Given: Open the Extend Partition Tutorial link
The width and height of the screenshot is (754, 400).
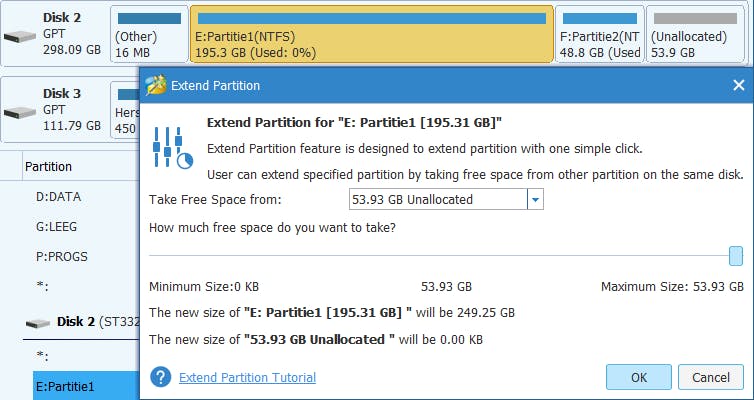Looking at the screenshot, I should pos(247,378).
